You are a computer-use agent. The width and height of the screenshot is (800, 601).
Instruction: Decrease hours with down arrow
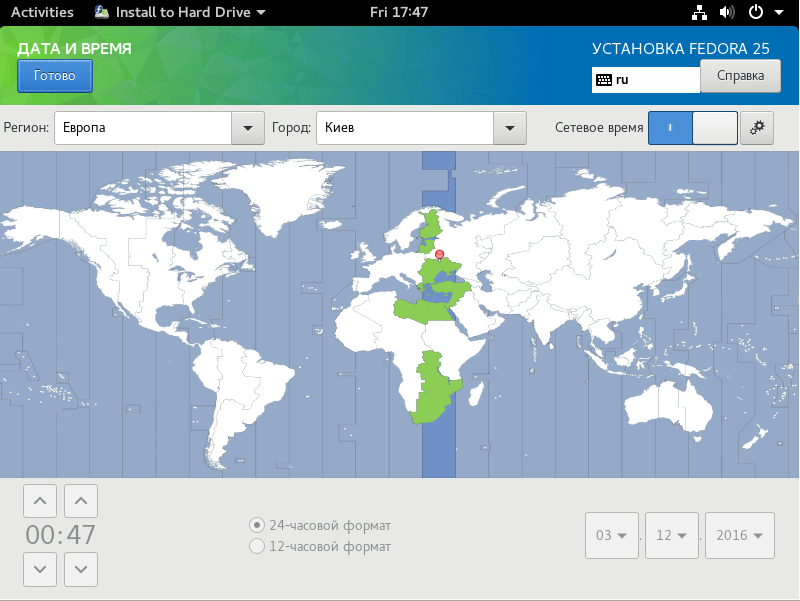tap(40, 569)
